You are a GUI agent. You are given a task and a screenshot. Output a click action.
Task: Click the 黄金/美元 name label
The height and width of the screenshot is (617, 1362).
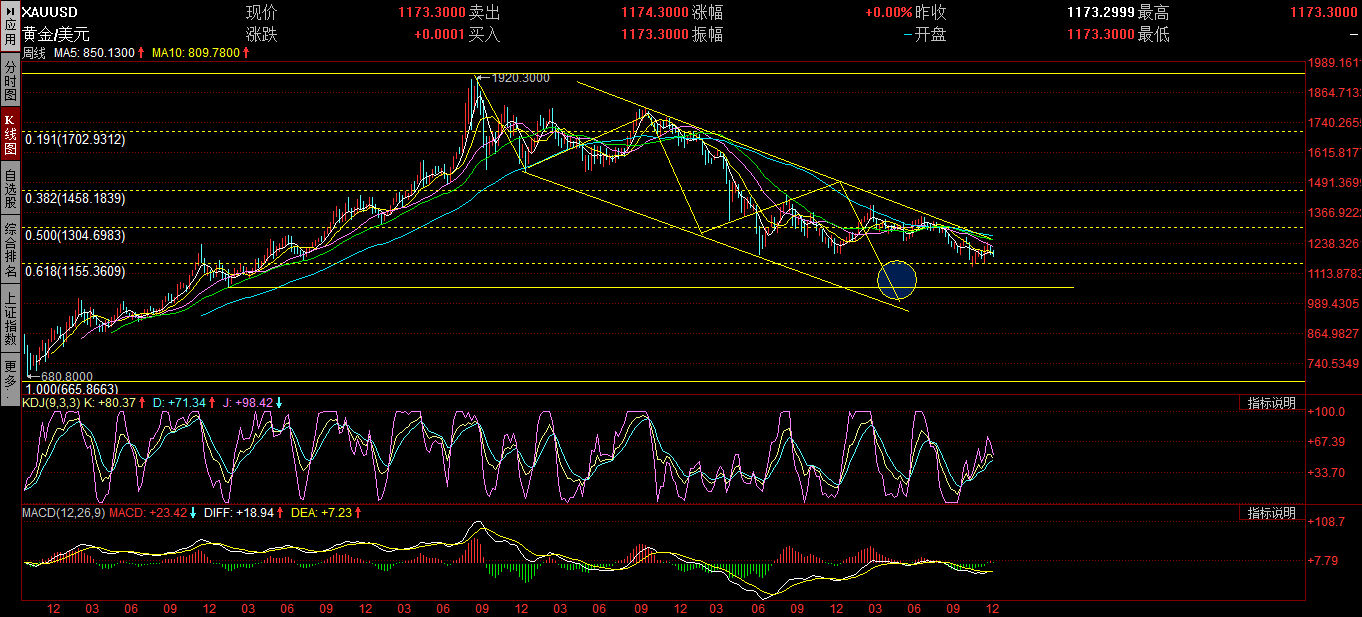tap(56, 34)
